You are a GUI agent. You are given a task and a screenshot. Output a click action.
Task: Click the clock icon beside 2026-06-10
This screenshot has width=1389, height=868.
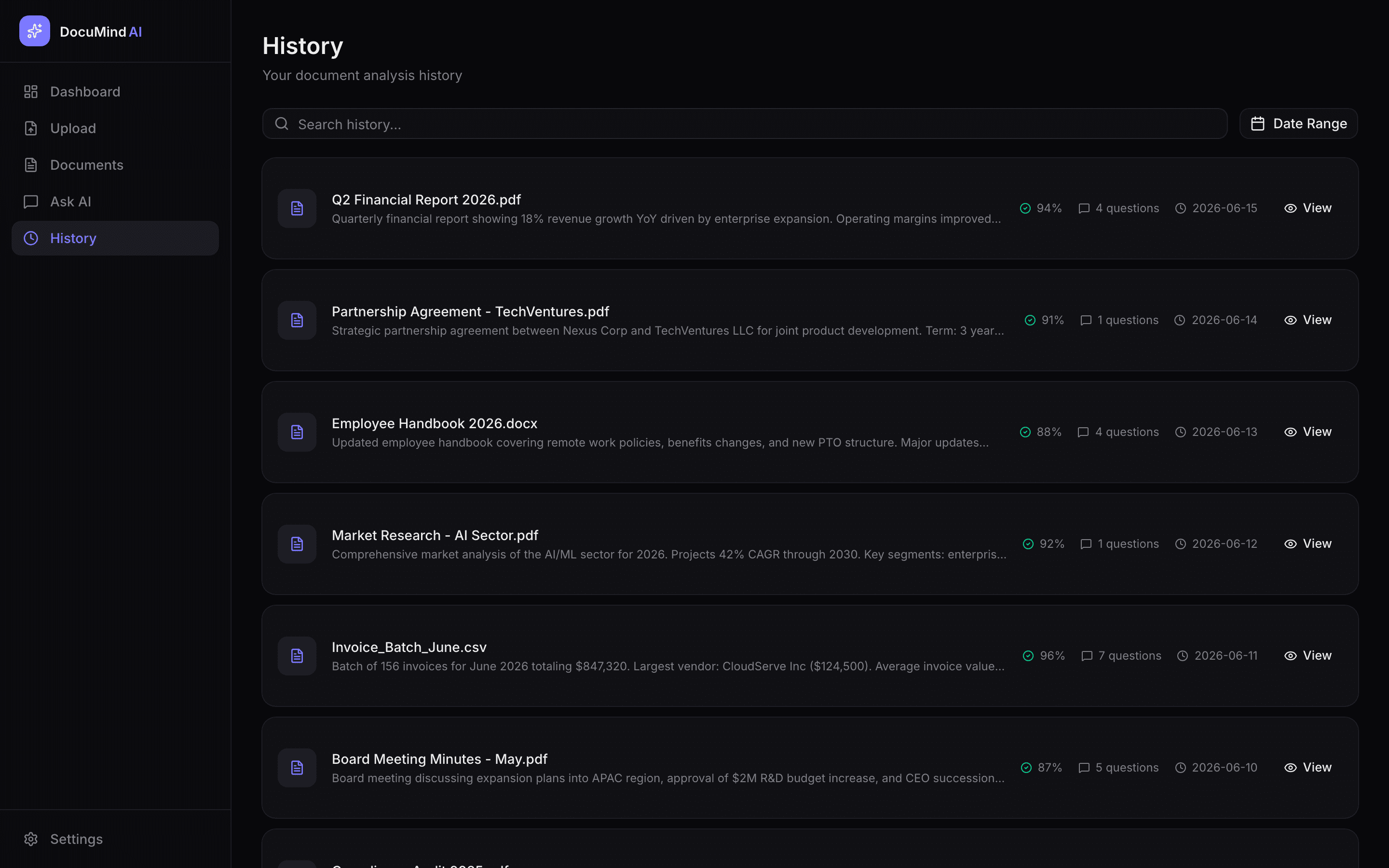tap(1180, 768)
